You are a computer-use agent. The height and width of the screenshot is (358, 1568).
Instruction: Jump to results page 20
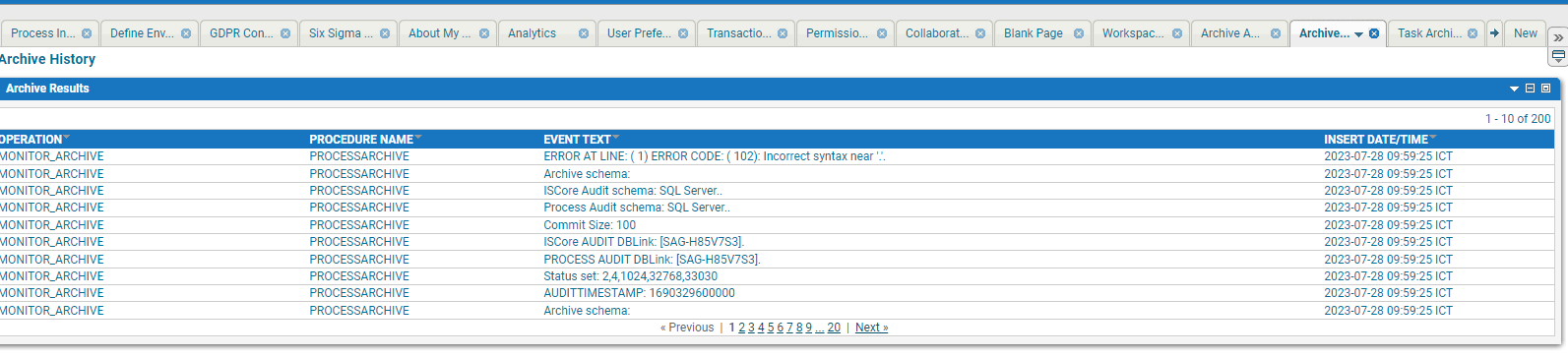pos(834,328)
